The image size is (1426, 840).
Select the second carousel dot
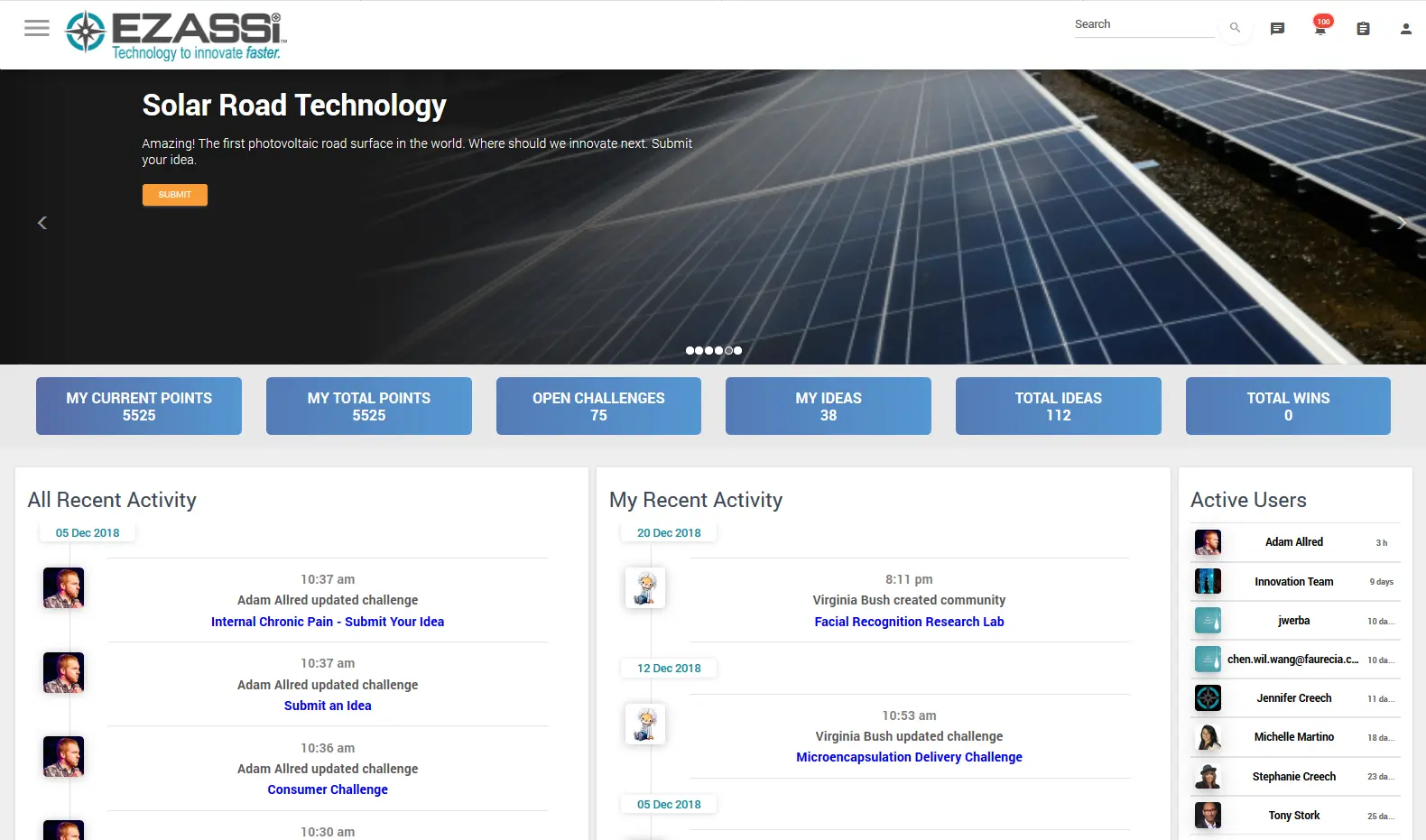(699, 350)
